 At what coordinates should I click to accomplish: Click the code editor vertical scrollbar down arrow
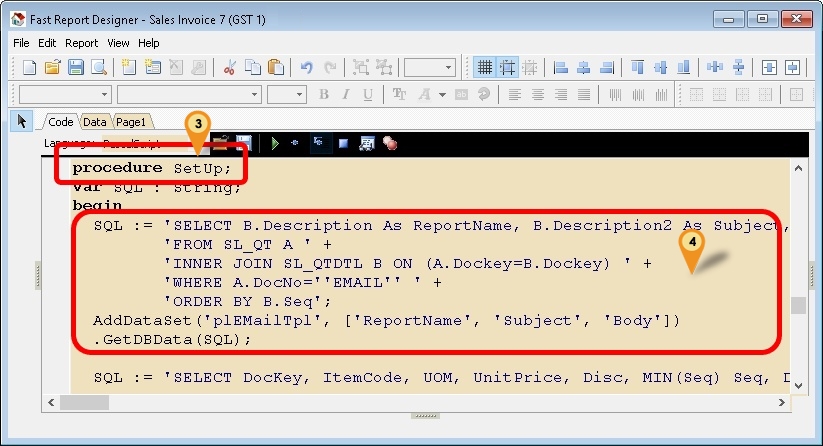pyautogui.click(x=797, y=385)
